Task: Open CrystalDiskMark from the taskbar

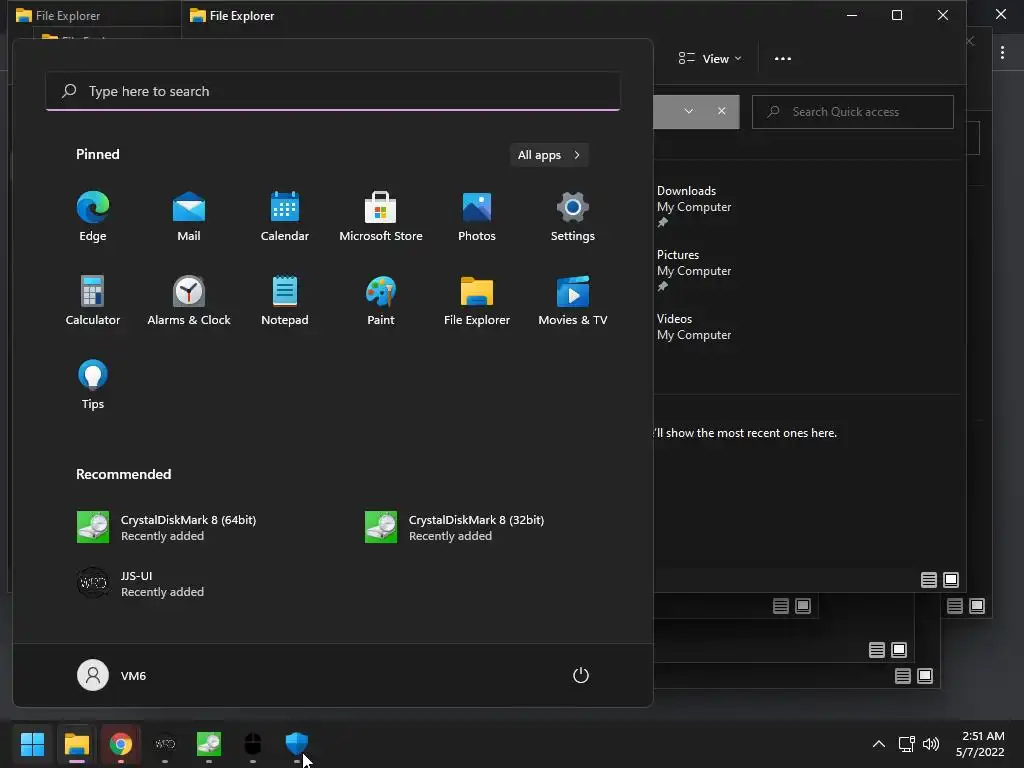Action: pos(209,743)
